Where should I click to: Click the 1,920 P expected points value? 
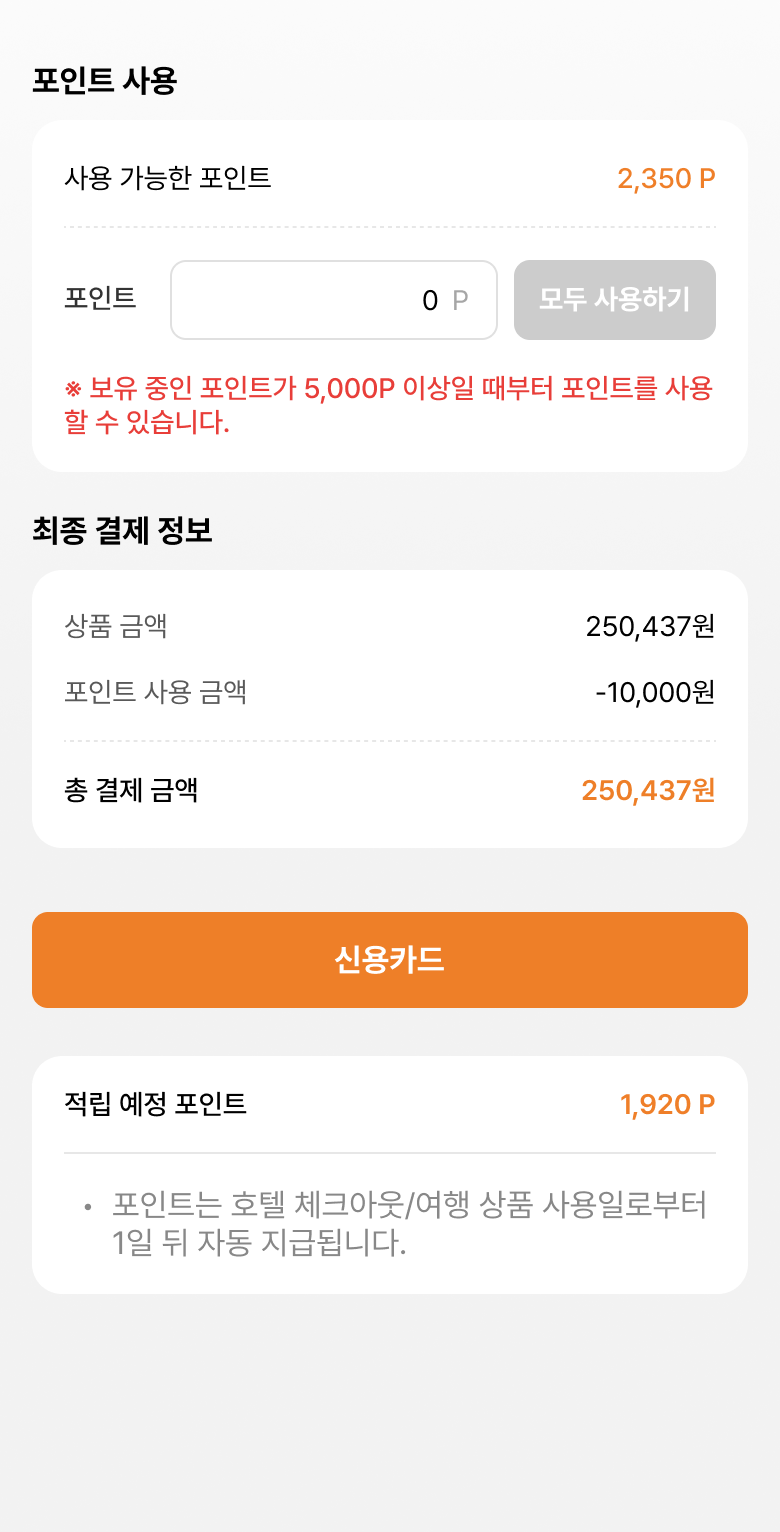(667, 1105)
